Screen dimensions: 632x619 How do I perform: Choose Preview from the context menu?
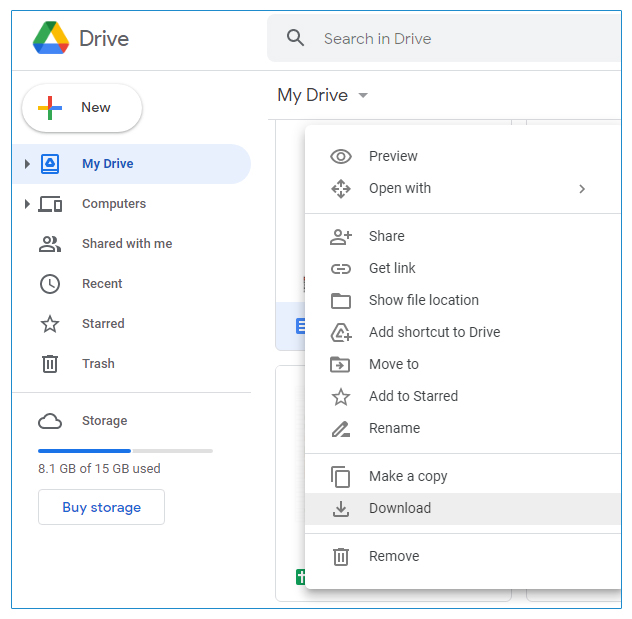(x=463, y=156)
